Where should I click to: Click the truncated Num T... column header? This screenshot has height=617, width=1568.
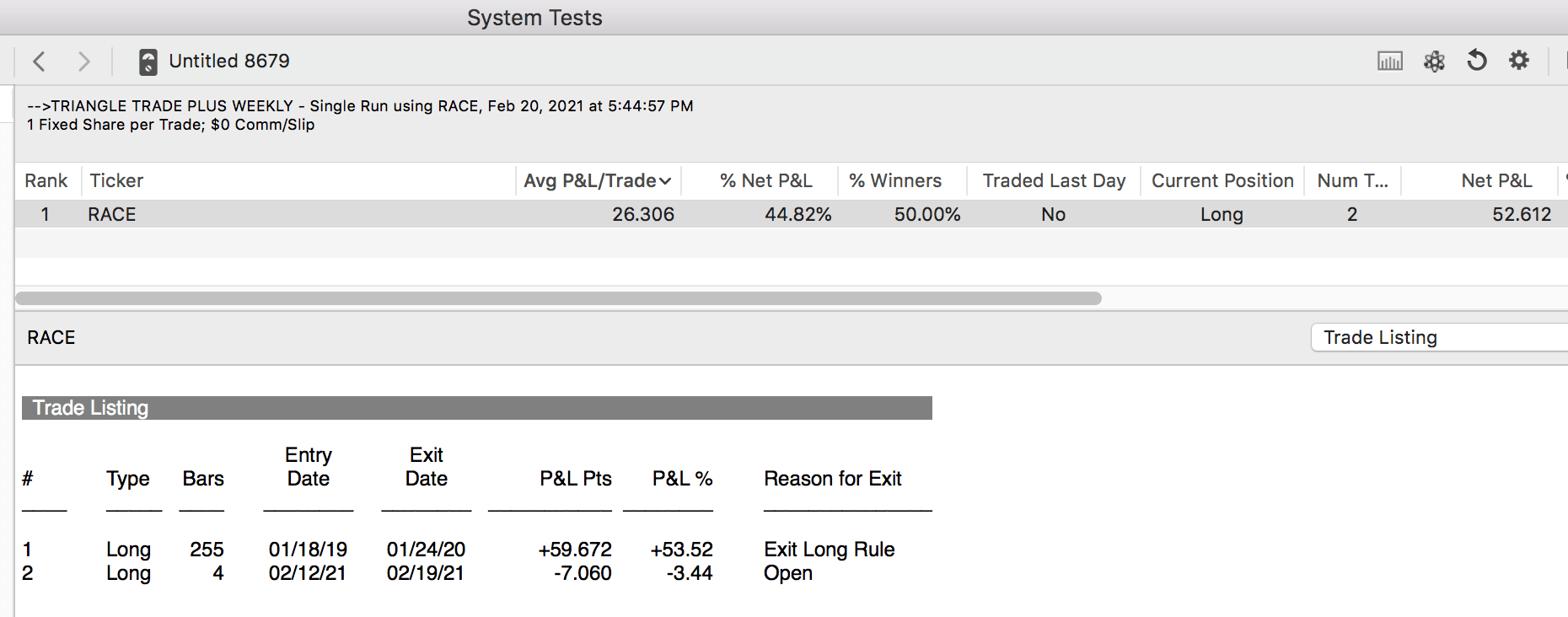(x=1352, y=180)
